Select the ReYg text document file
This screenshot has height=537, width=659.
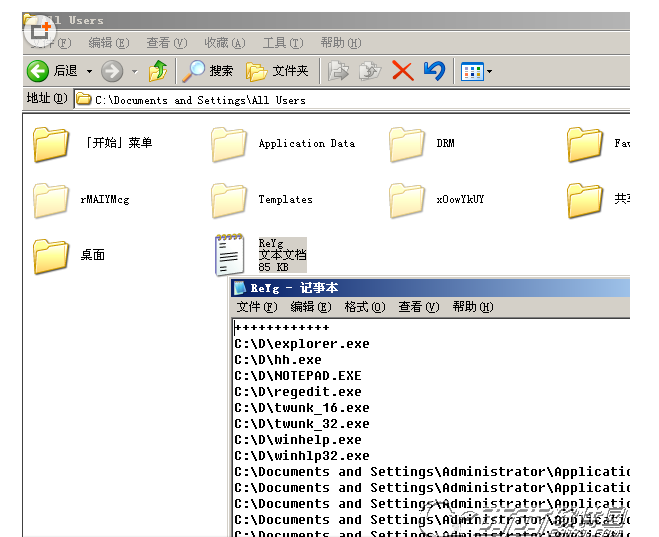(230, 254)
